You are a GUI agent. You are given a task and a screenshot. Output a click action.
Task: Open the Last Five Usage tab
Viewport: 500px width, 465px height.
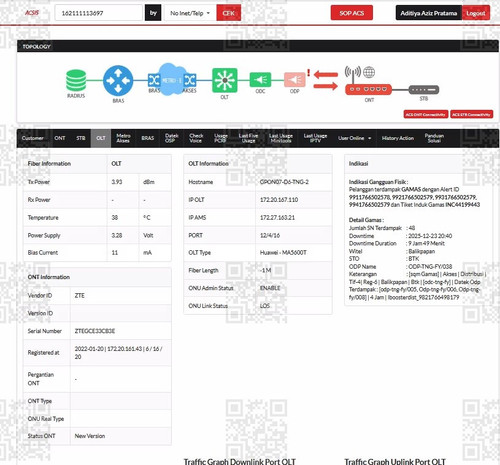click(x=248, y=138)
